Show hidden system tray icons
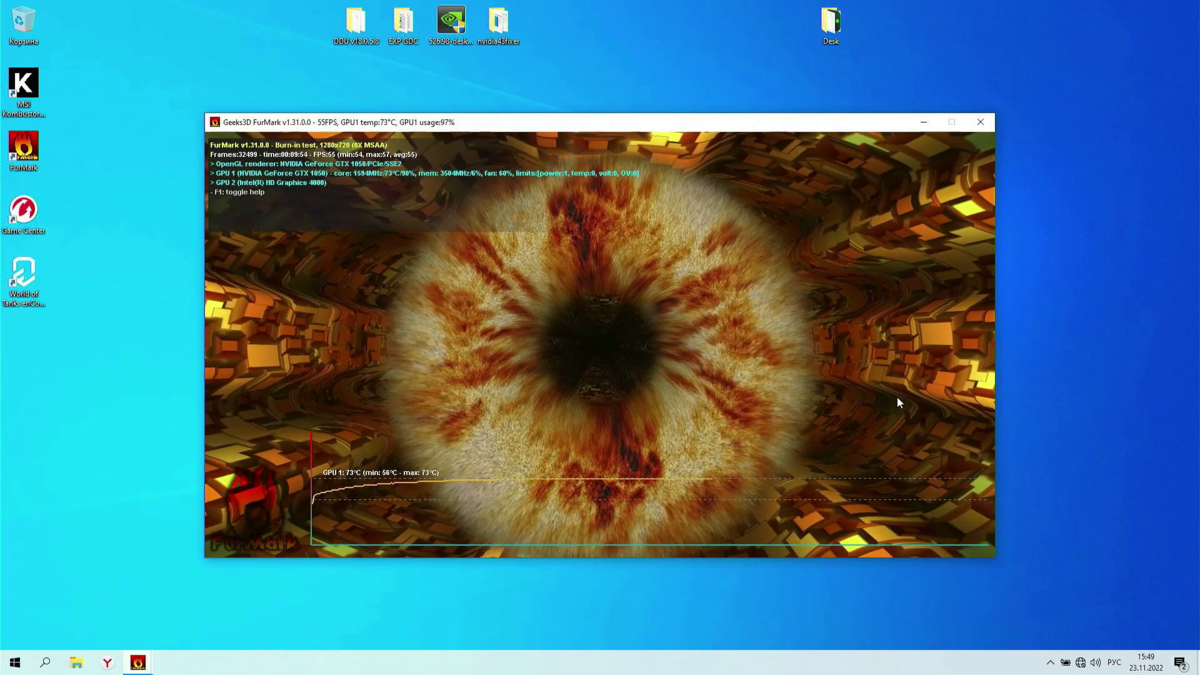Viewport: 1200px width, 675px height. coord(1050,663)
